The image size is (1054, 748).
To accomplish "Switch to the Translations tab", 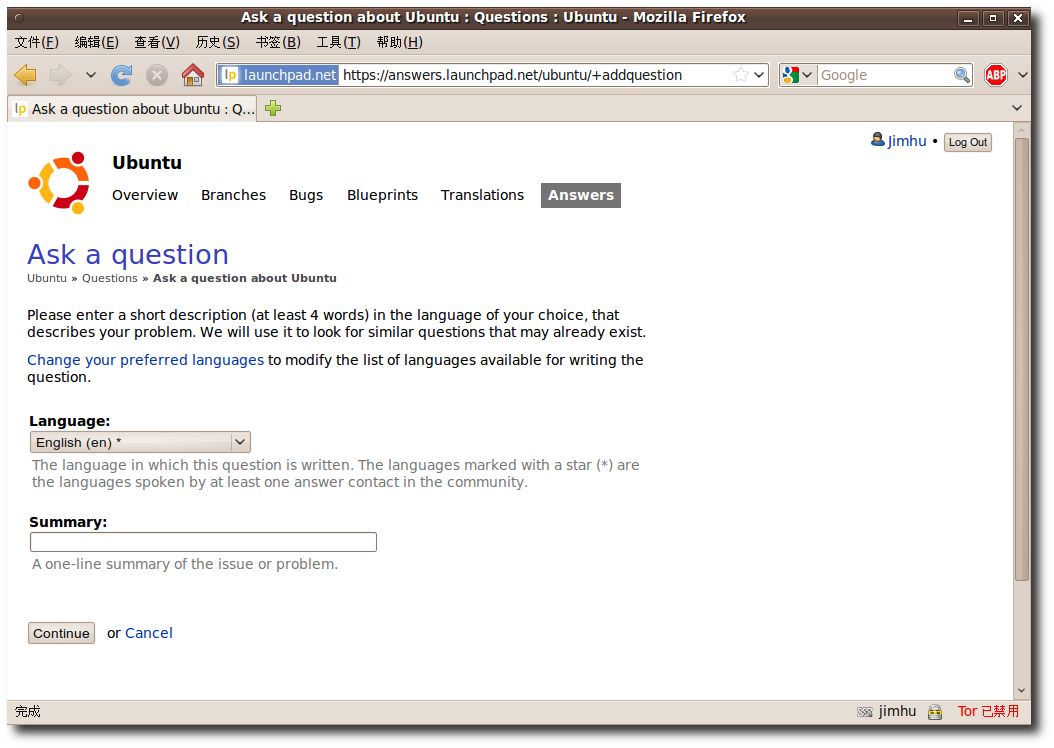I will (482, 195).
